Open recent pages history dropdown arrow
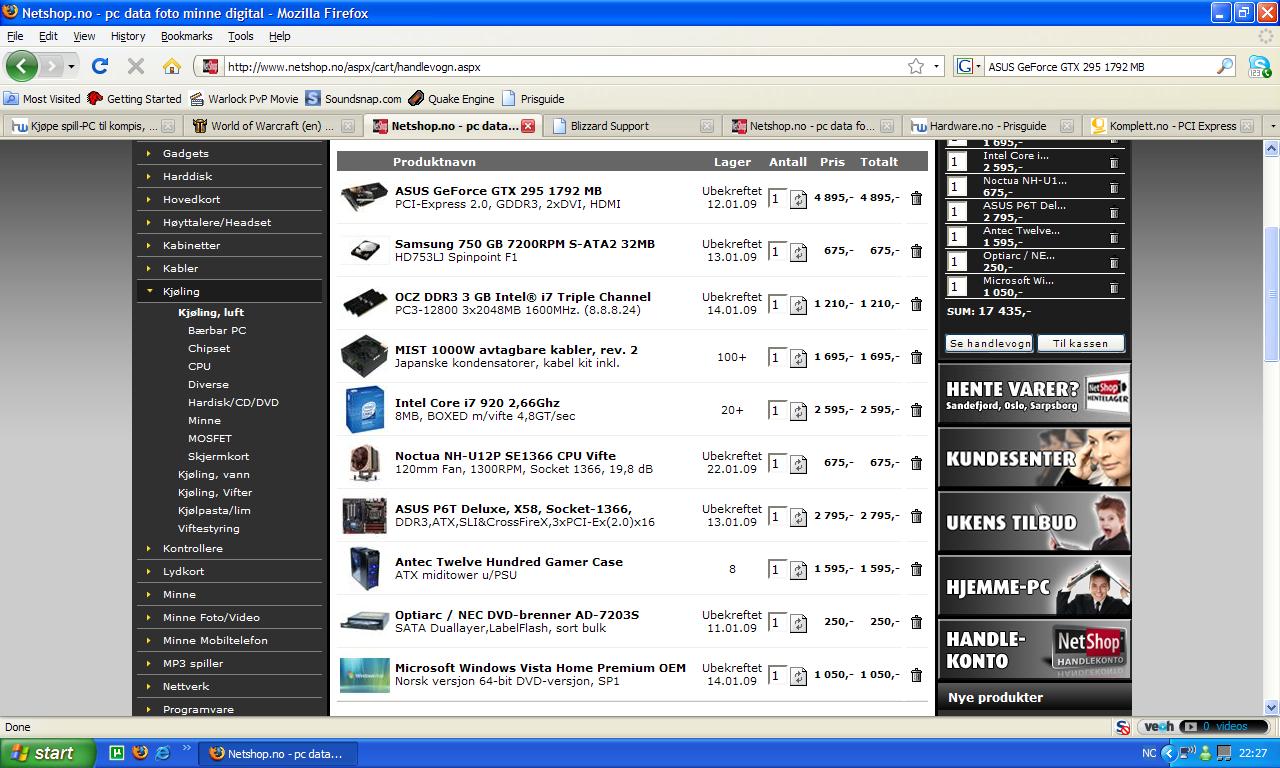 (x=71, y=66)
